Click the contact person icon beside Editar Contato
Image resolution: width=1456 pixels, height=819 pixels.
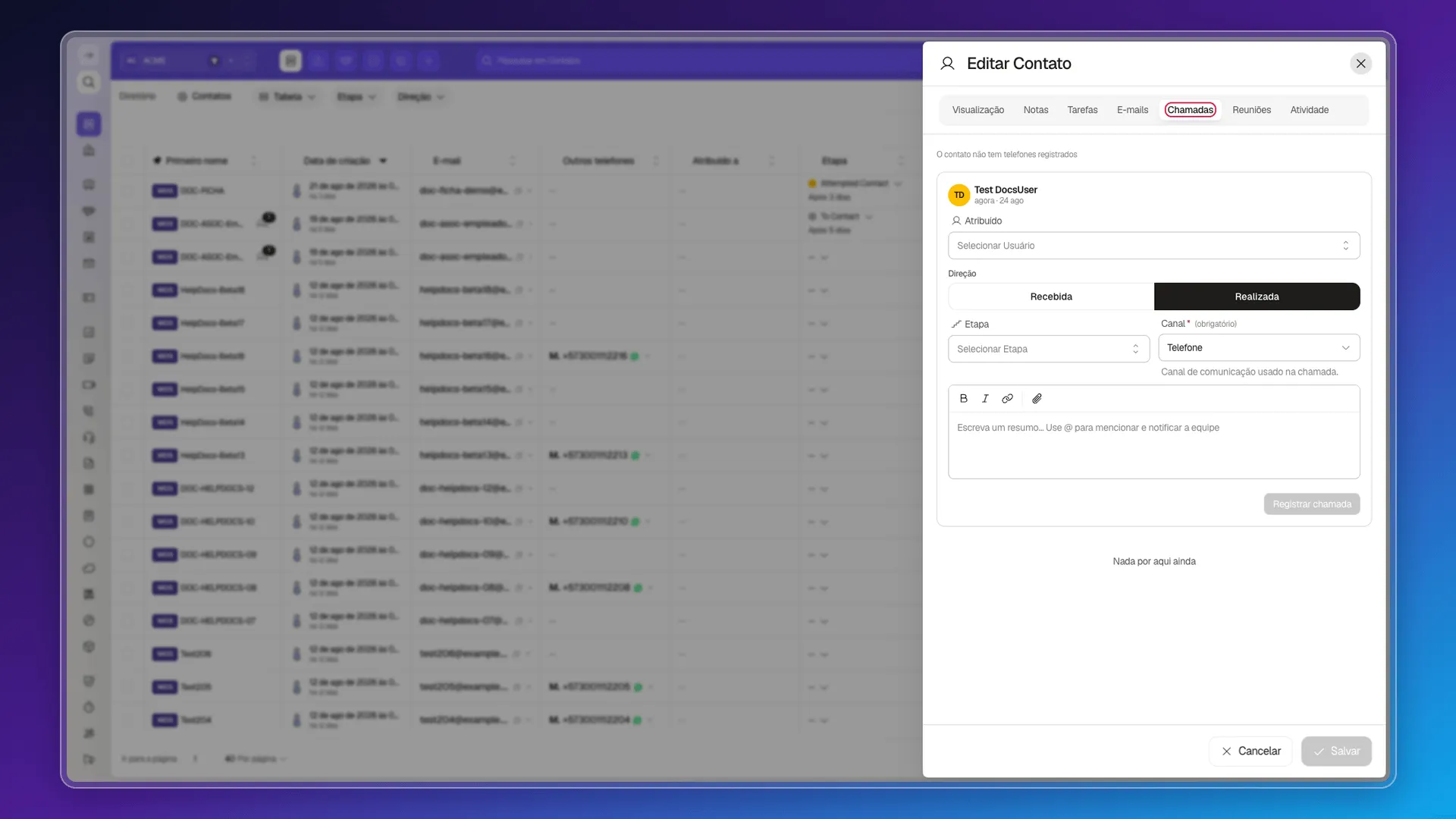(947, 64)
